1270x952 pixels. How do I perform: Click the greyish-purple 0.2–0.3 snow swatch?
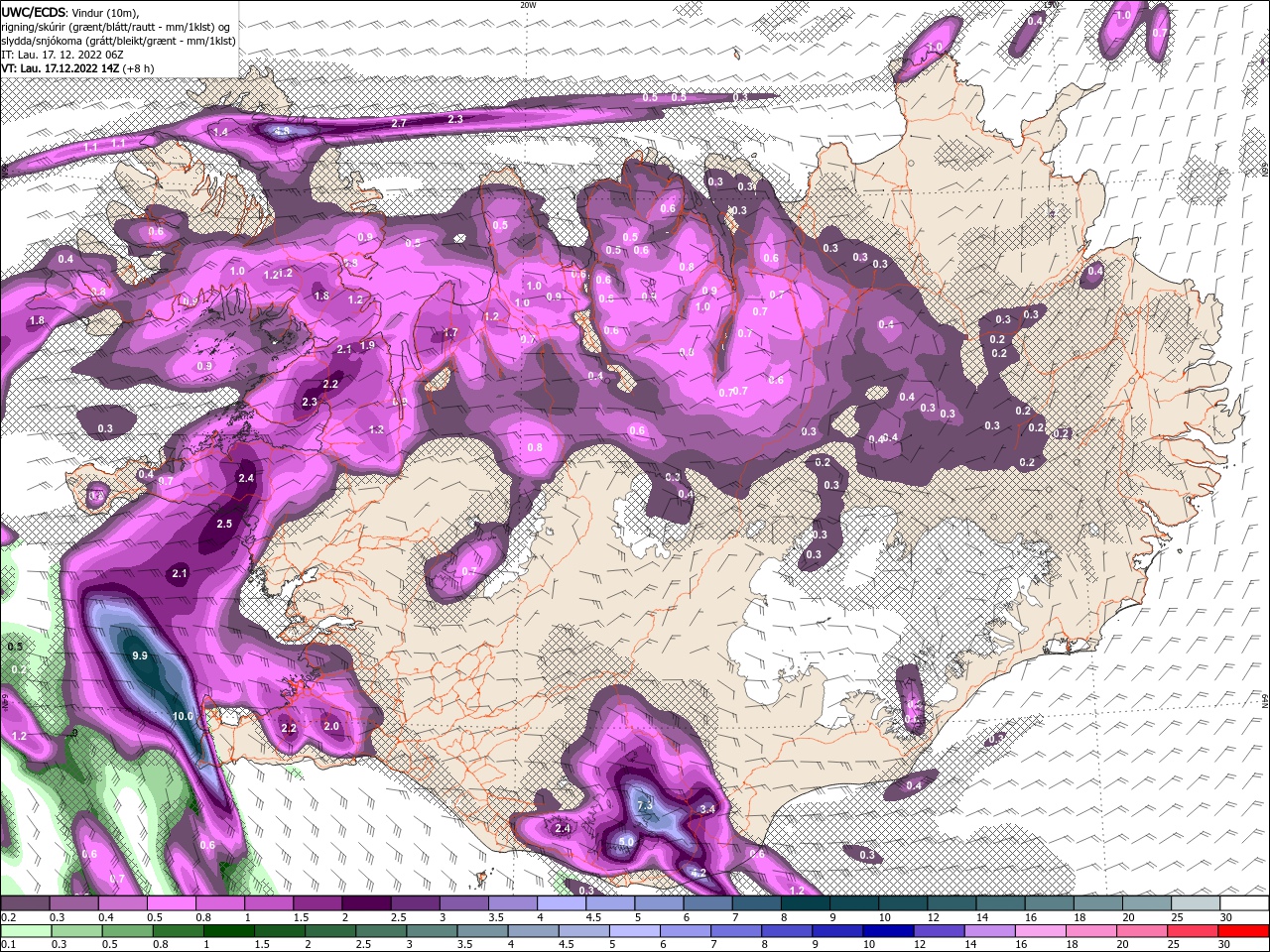(24, 903)
